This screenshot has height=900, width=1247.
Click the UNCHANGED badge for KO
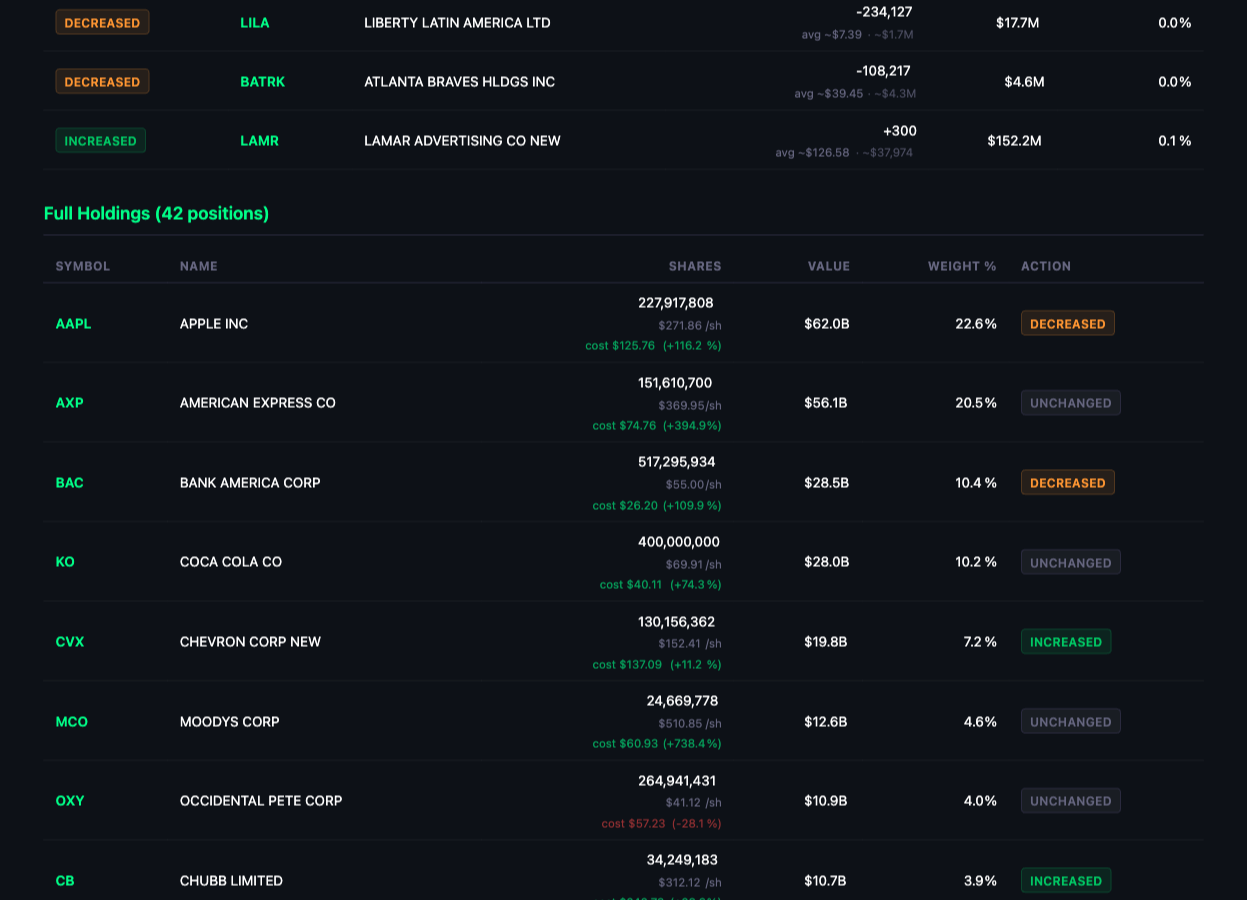pos(1070,562)
